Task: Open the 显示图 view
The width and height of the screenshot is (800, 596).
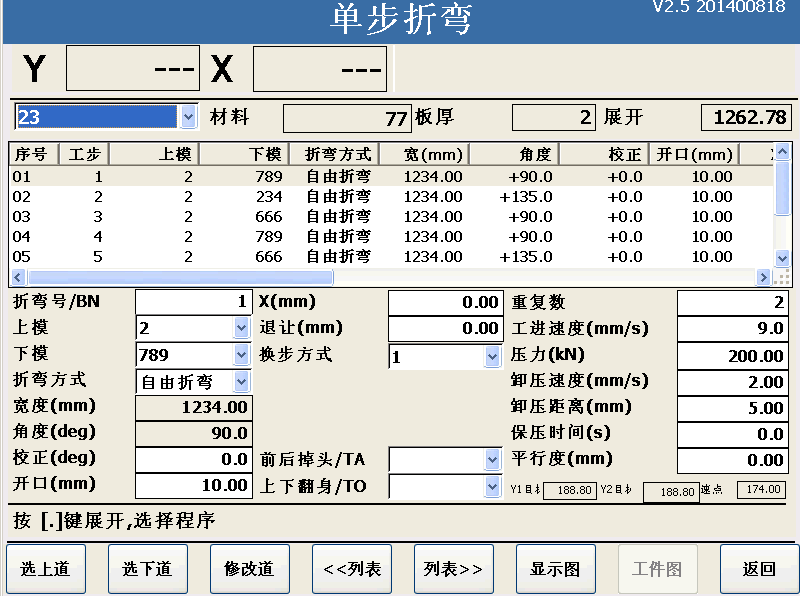Action: (556, 568)
